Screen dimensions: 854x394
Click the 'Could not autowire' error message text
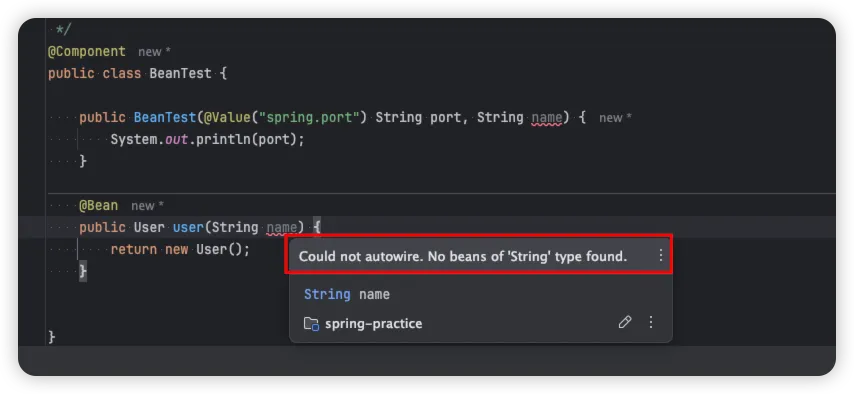point(463,256)
